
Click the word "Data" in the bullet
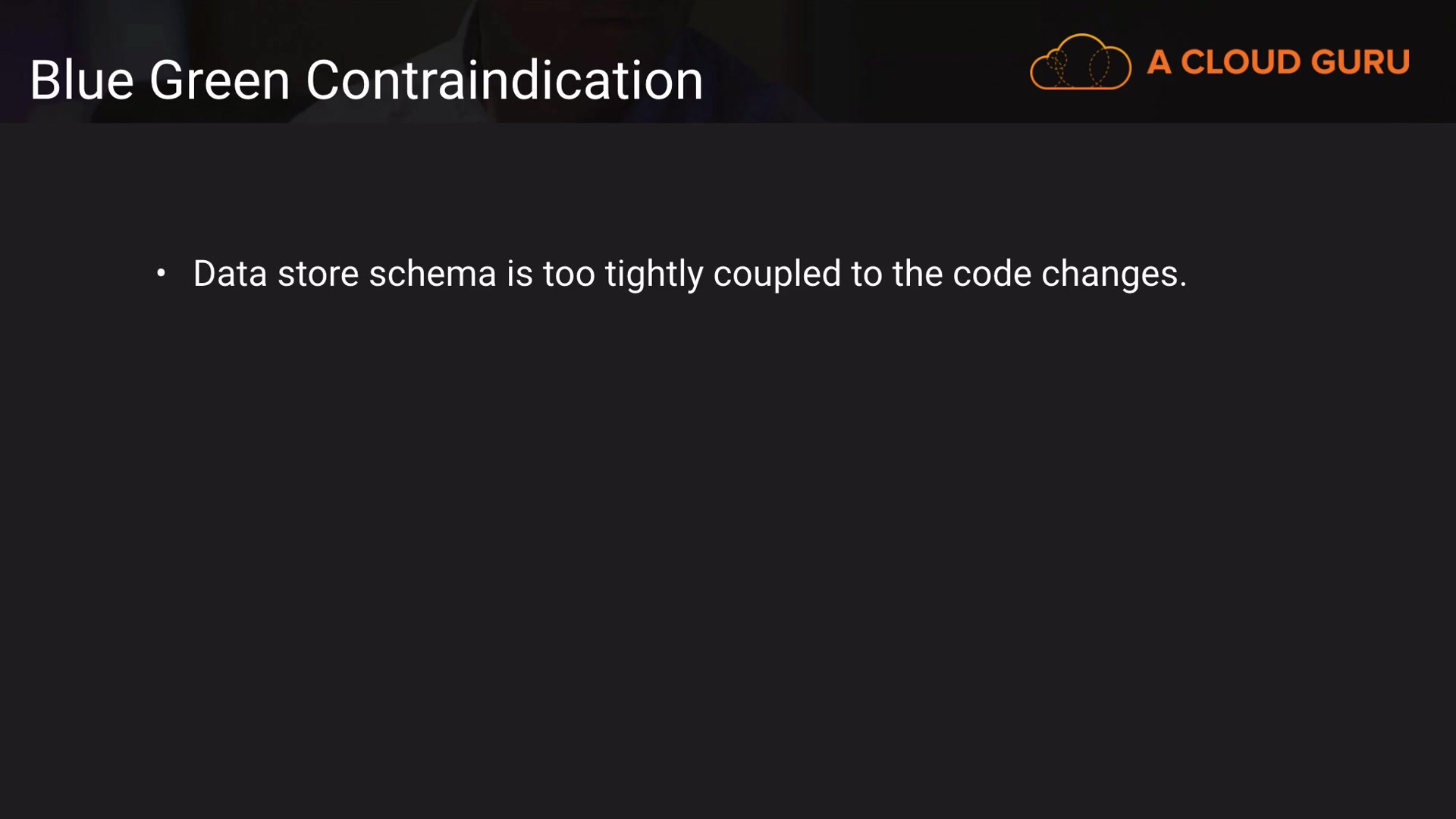[230, 274]
